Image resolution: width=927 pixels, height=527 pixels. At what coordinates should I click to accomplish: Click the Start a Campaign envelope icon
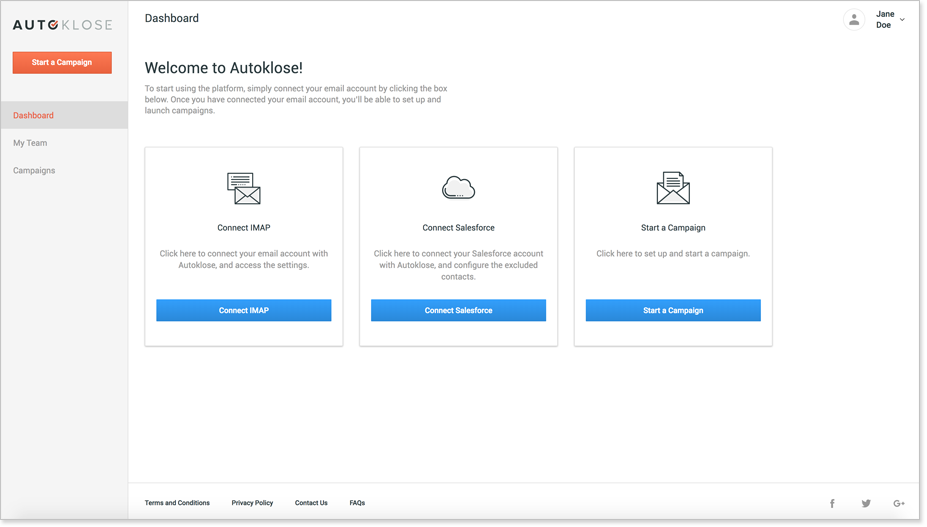(673, 188)
